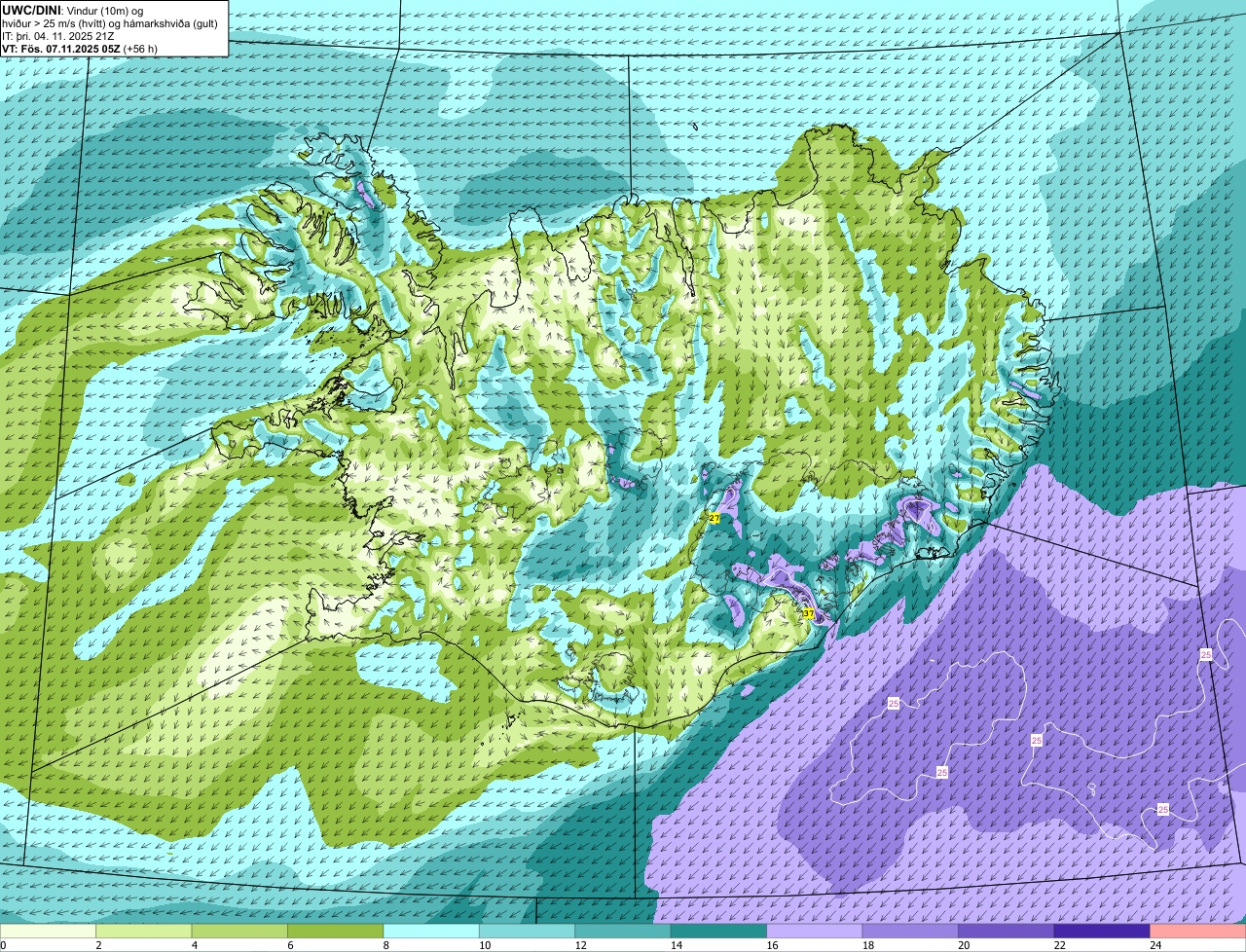Click the yellow '27' max gust label

click(x=715, y=518)
